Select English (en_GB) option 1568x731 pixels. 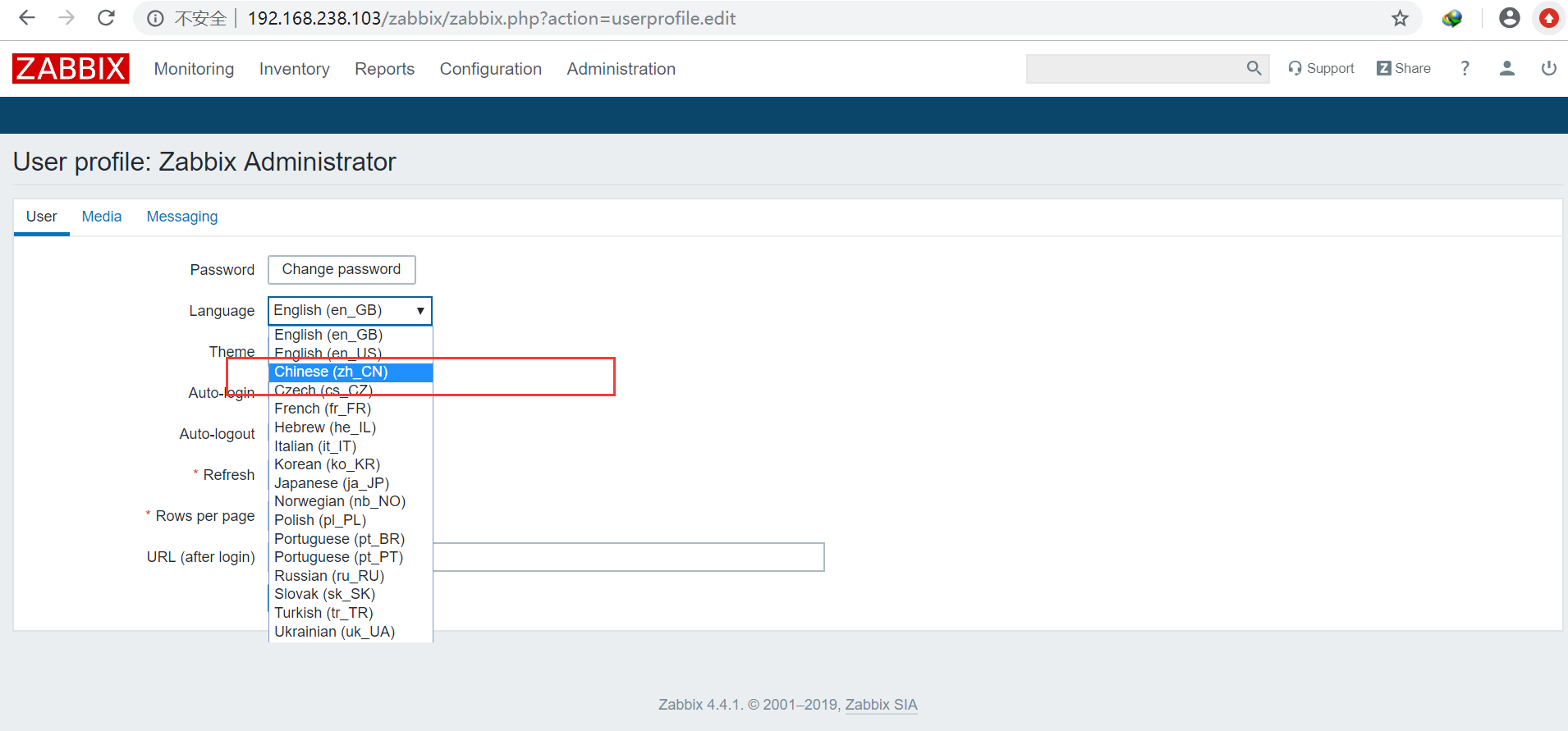(351, 335)
